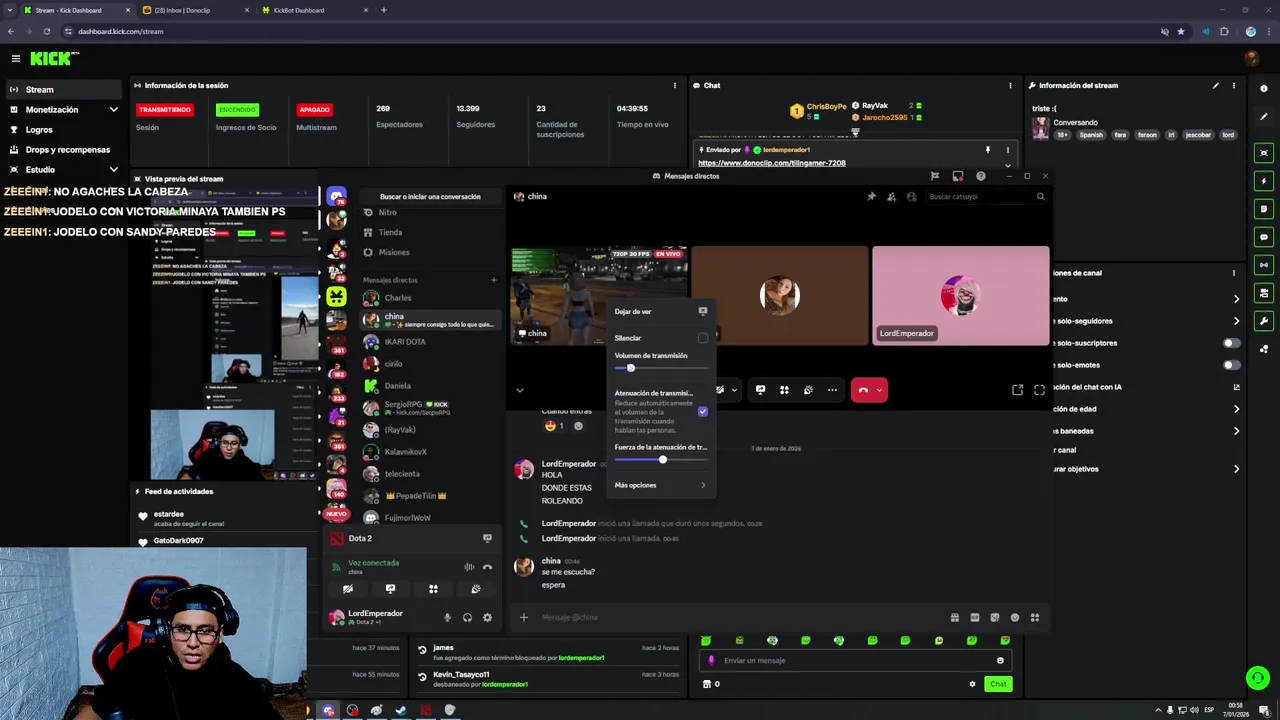Toggle the solo-emotes chat switch
Screen dimensions: 1280x720
coord(1232,365)
